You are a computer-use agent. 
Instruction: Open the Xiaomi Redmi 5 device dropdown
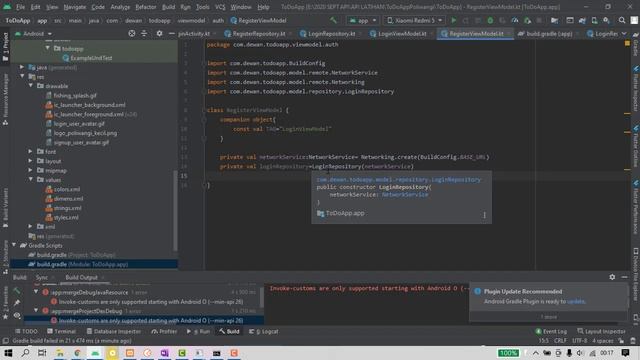[414, 20]
